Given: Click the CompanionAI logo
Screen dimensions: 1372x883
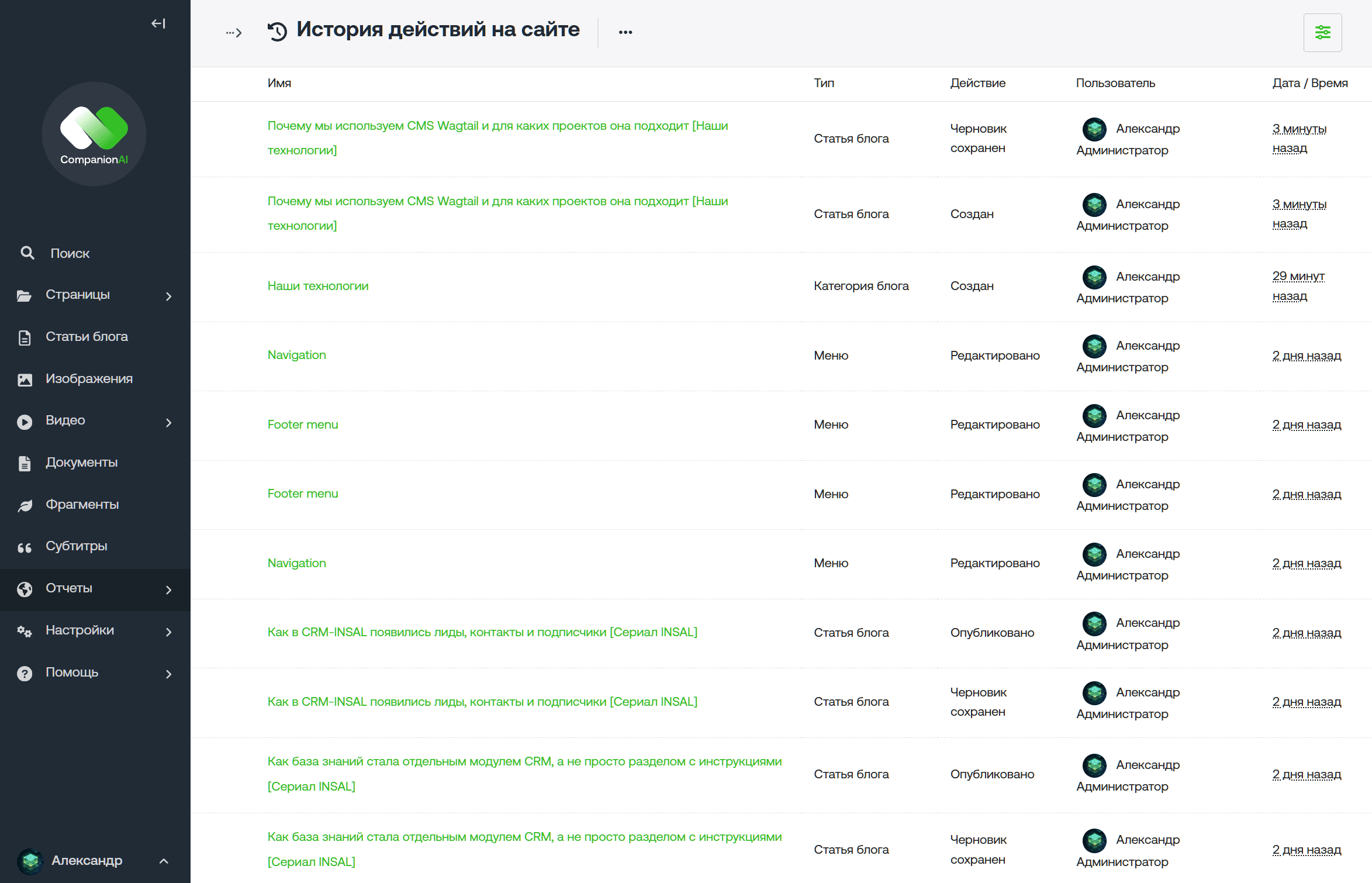Looking at the screenshot, I should [94, 134].
